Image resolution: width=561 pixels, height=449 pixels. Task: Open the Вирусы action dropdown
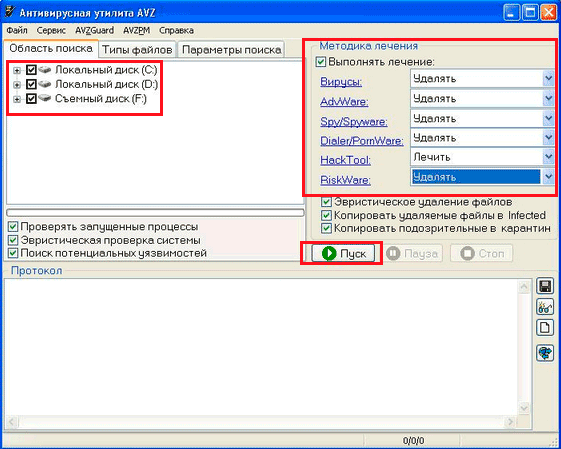(482, 79)
